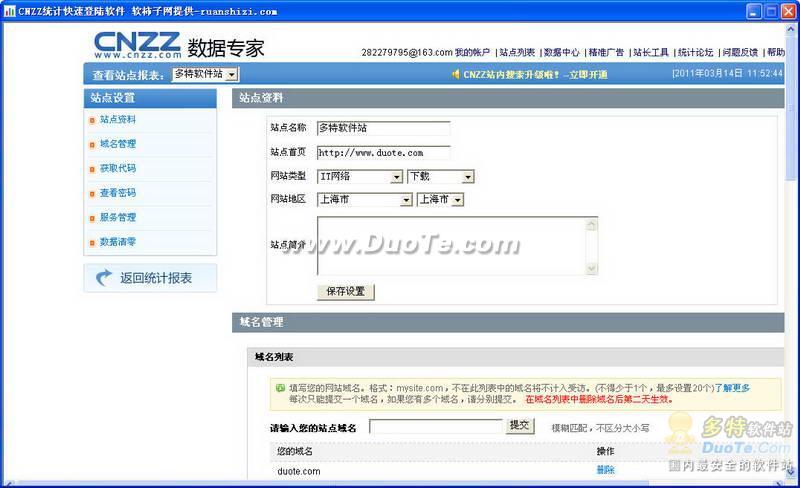Click the 站点简介 text area
The width and height of the screenshot is (800, 488).
click(457, 246)
